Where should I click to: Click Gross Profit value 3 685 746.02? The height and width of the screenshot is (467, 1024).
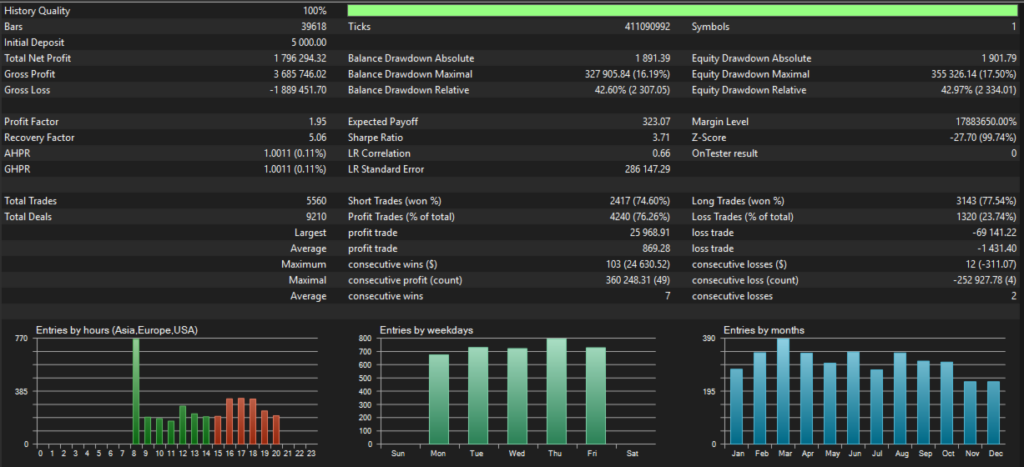coord(300,74)
